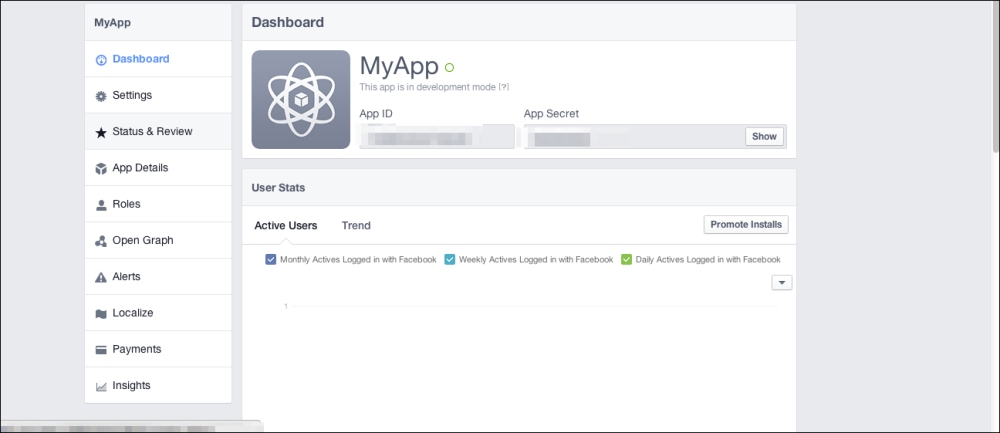Click the Localize flag icon
The height and width of the screenshot is (433, 1000).
[101, 314]
